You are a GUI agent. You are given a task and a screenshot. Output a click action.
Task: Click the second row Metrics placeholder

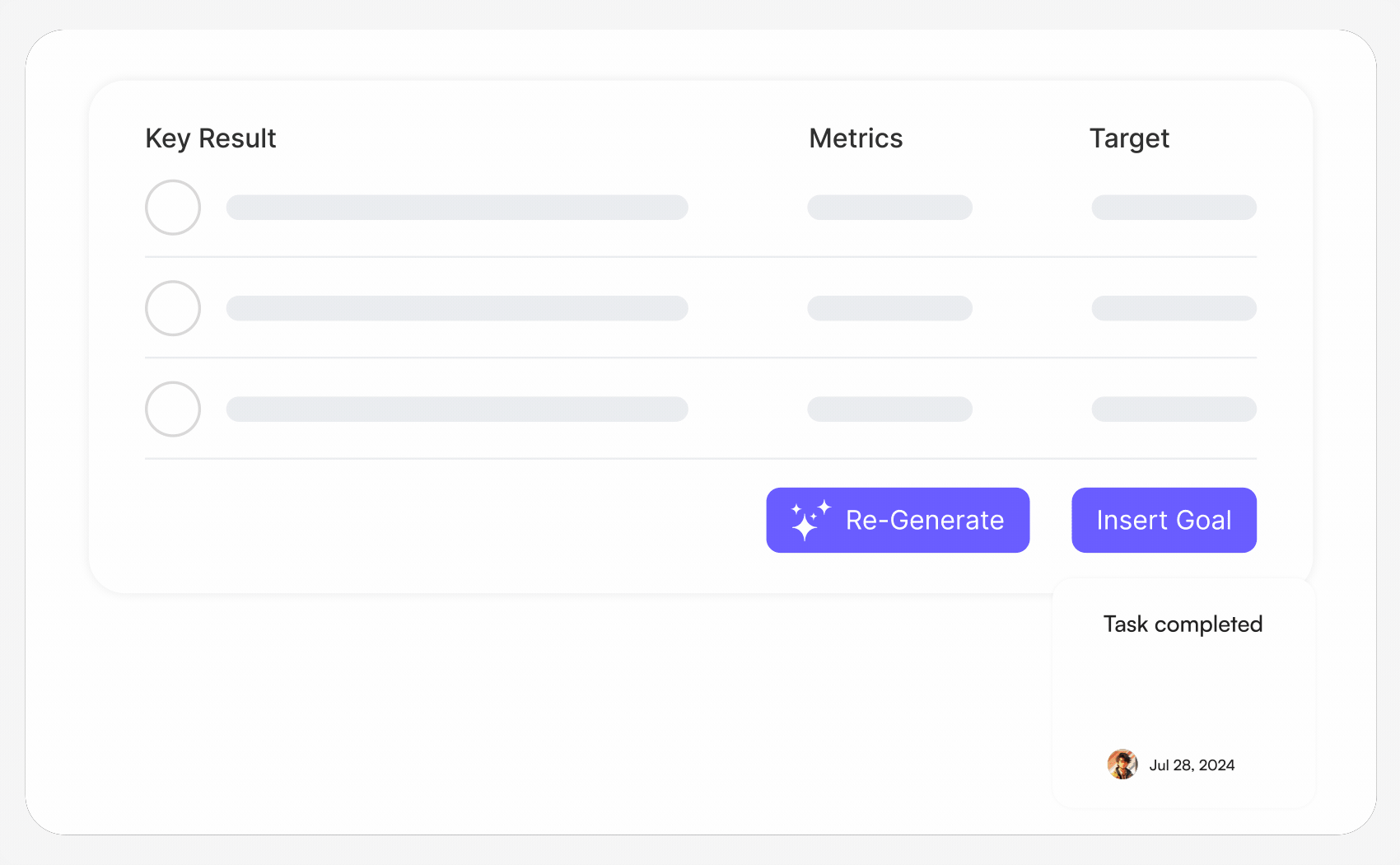(x=889, y=308)
